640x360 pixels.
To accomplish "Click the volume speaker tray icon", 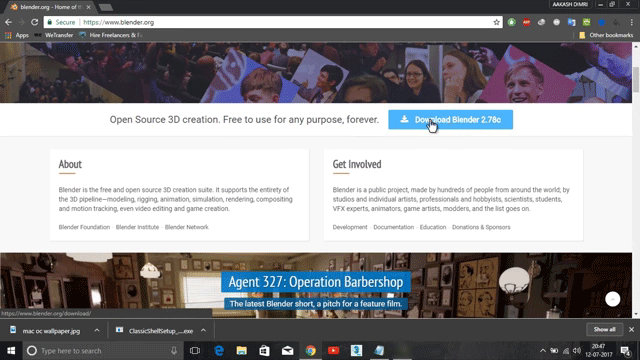I will click(577, 351).
